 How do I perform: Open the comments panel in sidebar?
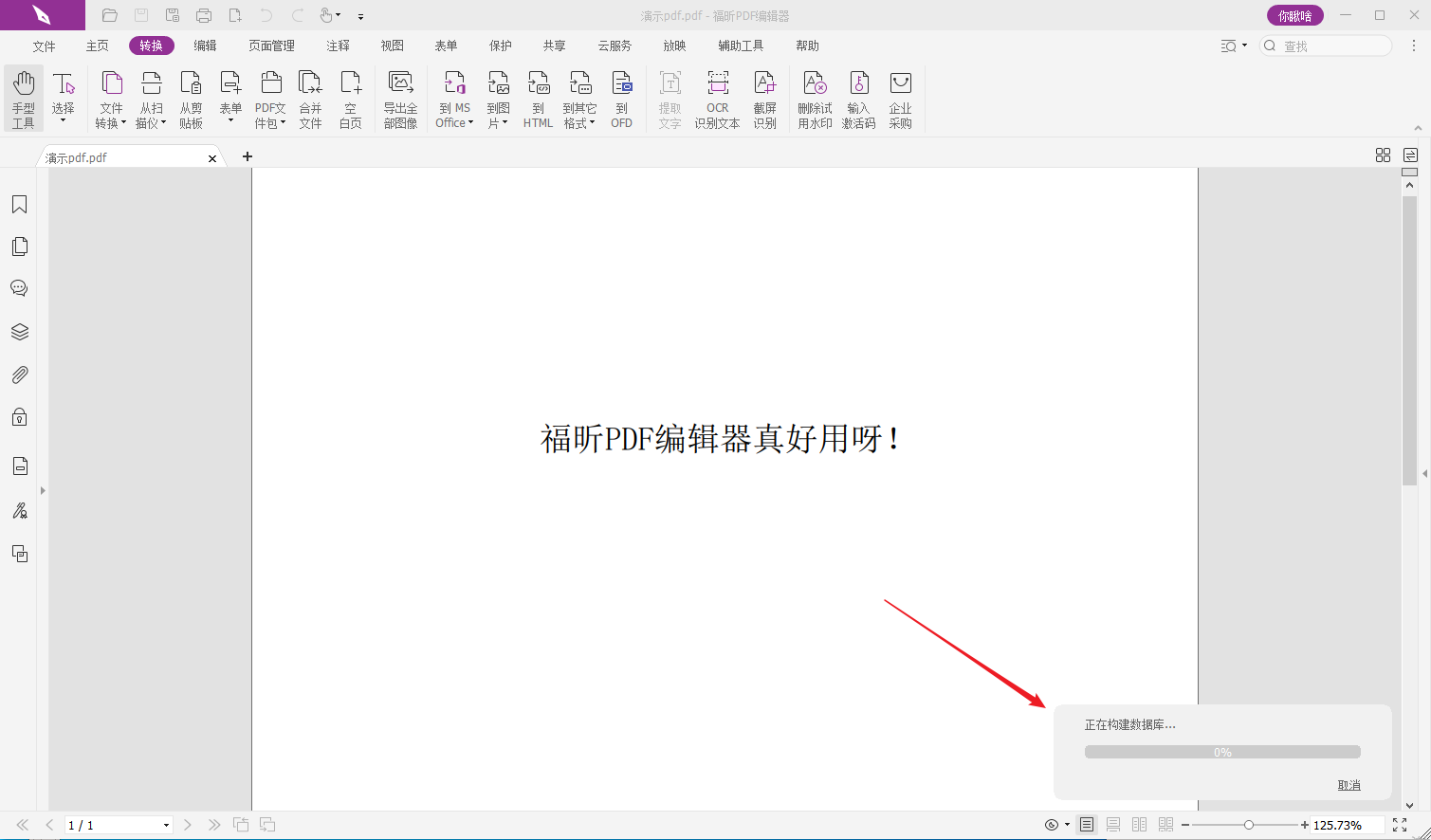click(x=19, y=288)
